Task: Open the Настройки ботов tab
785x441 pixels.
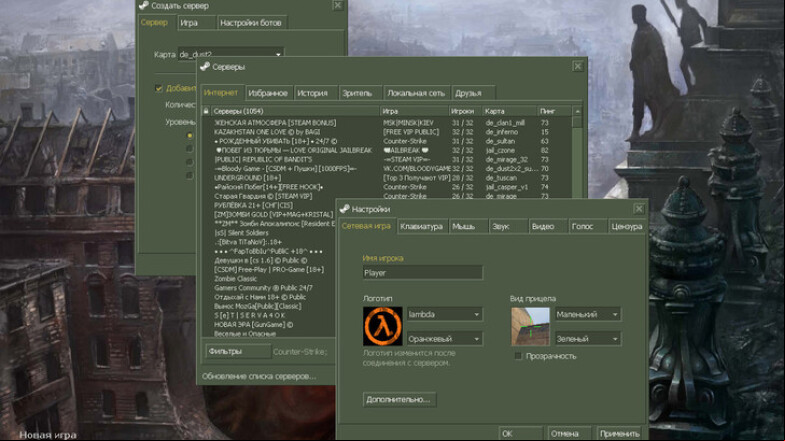Action: tap(252, 23)
